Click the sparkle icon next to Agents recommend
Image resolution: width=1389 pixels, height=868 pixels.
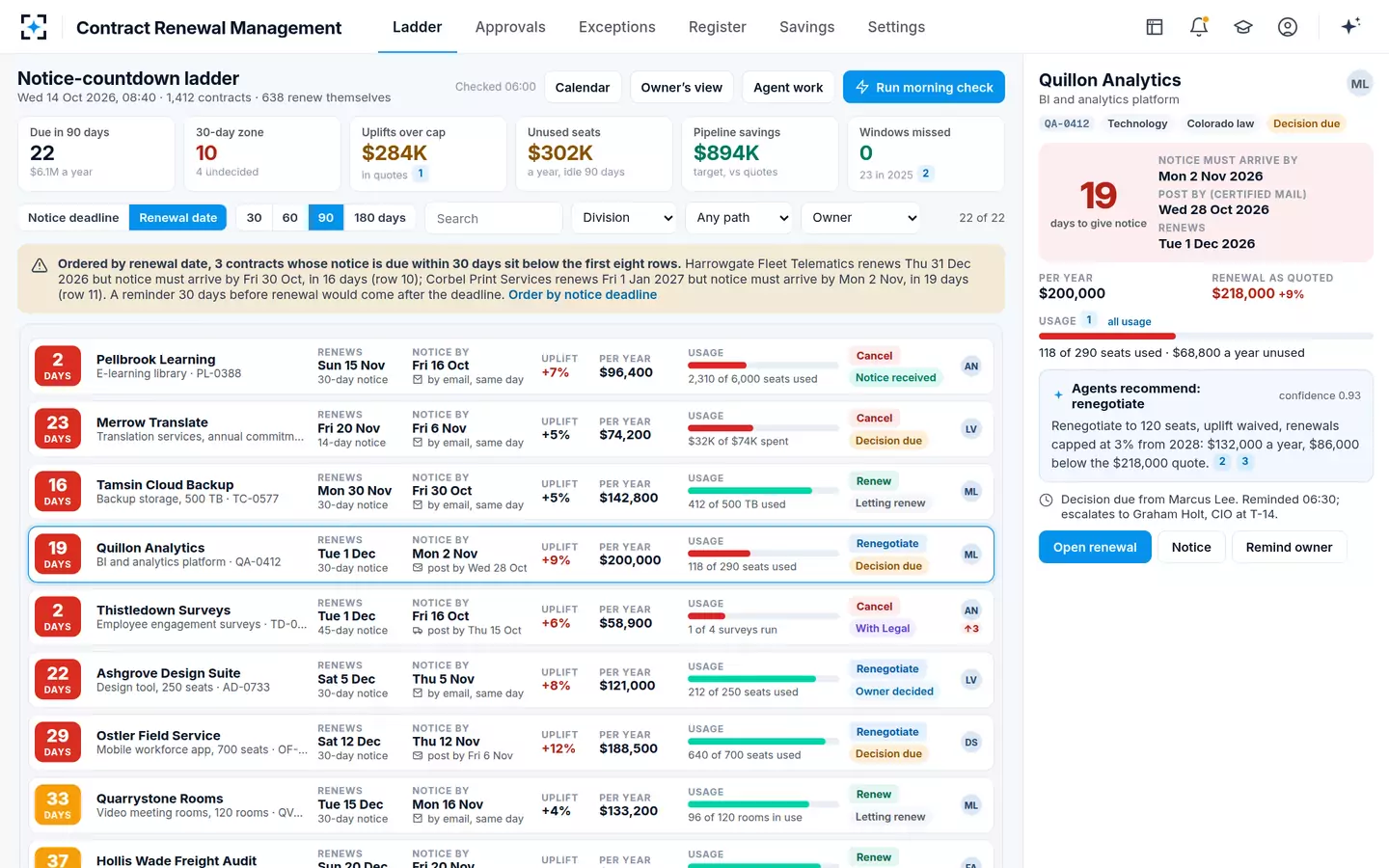point(1058,394)
